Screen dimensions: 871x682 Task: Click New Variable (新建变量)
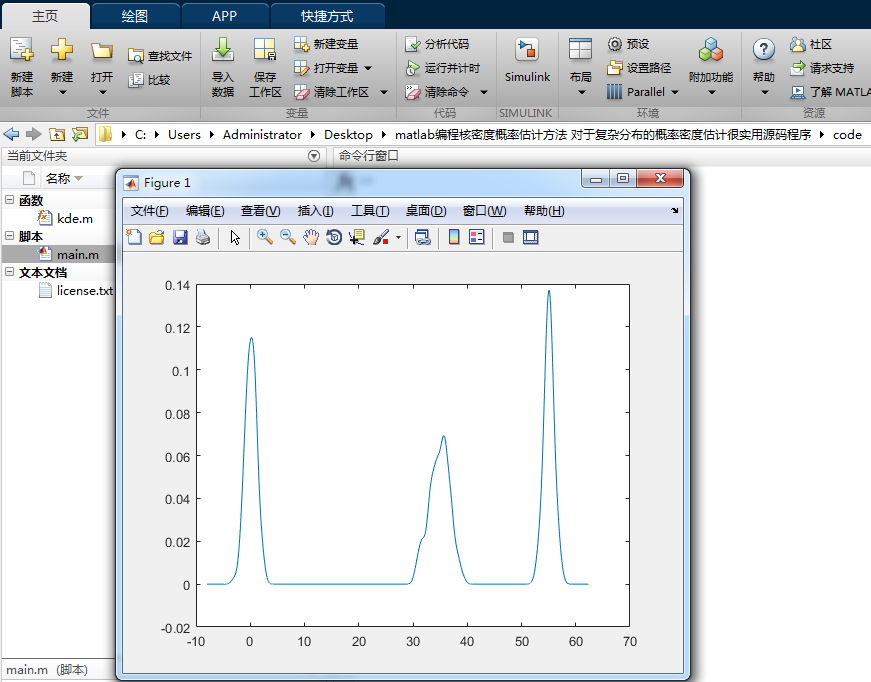pyautogui.click(x=326, y=43)
